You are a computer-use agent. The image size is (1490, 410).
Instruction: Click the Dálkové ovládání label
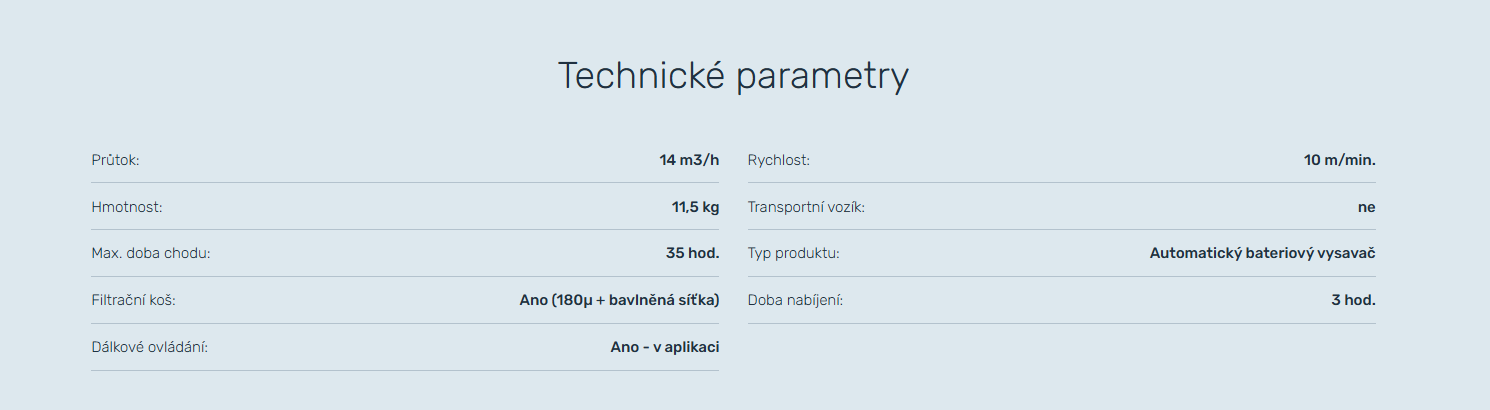point(149,347)
